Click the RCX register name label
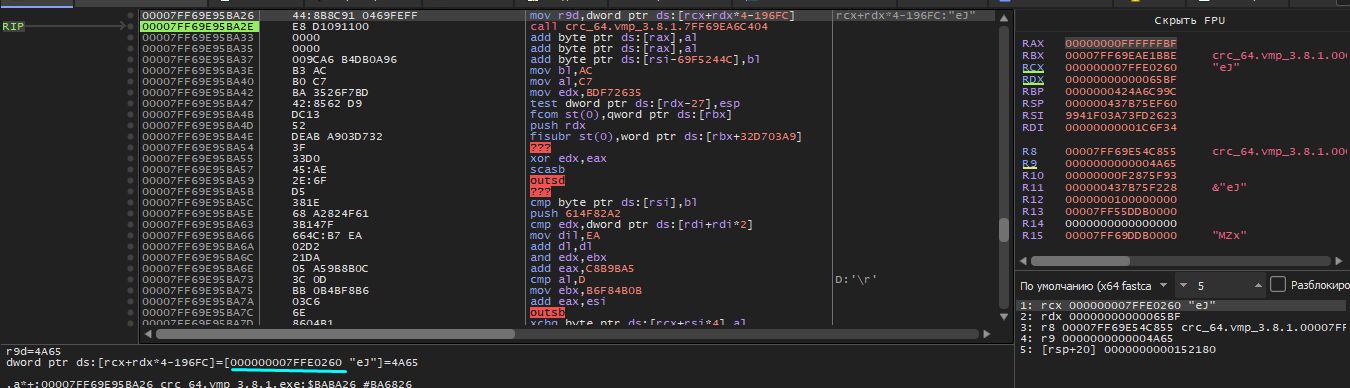Image resolution: width=1350 pixels, height=388 pixels. 1032,68
